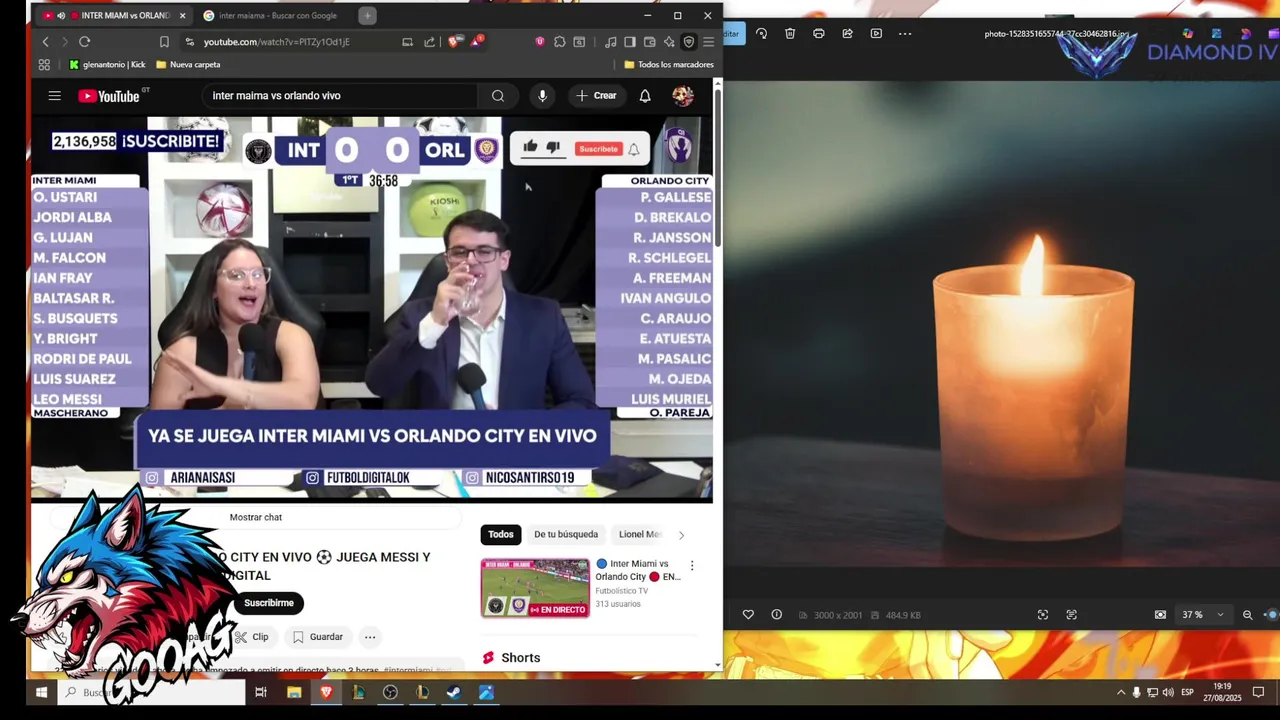Open the Inter Miami vs Orlando thumbnail
Viewport: 1280px width, 720px height.
pos(535,588)
